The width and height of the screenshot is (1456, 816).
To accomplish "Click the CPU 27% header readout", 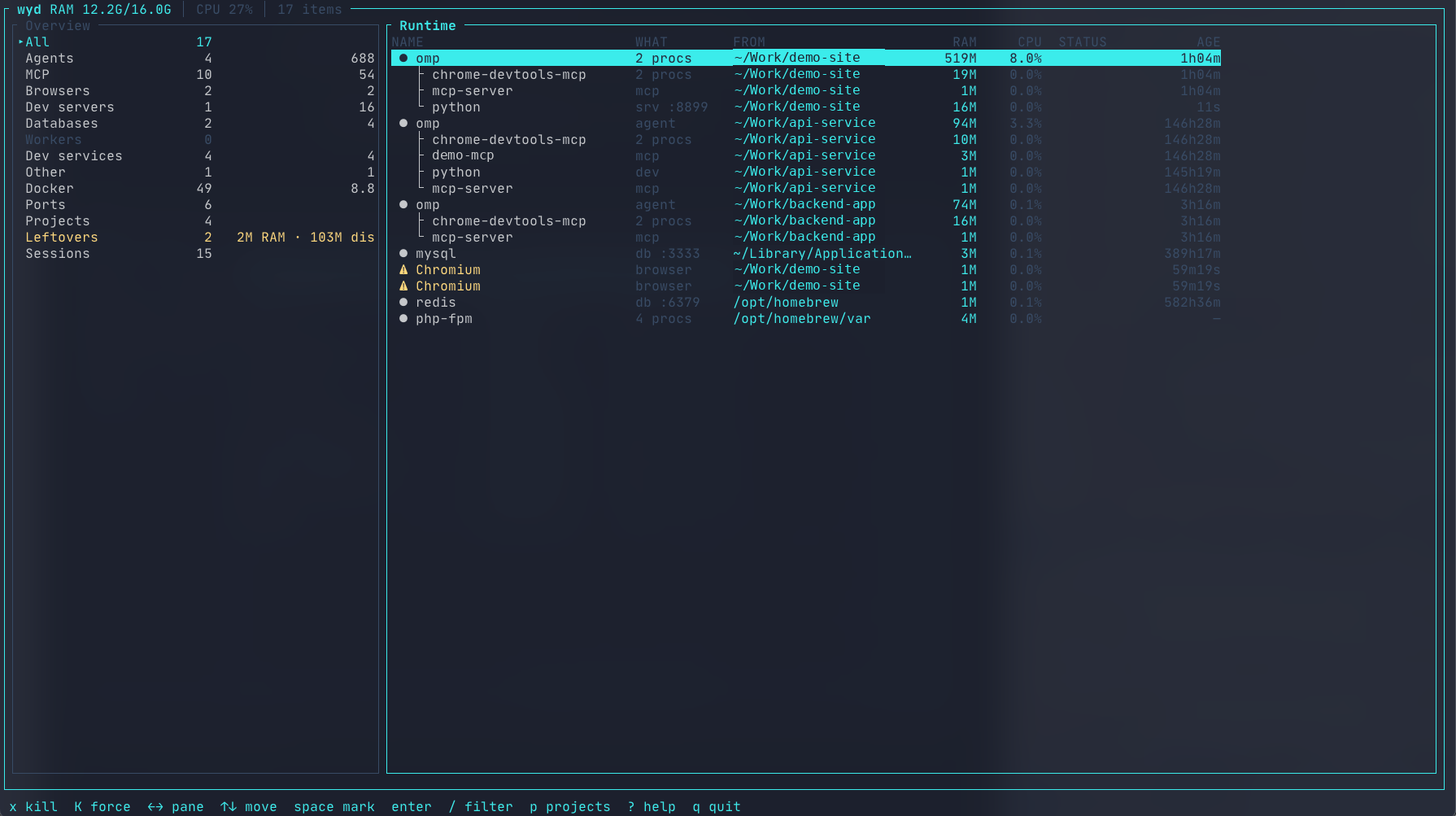I will click(x=225, y=9).
